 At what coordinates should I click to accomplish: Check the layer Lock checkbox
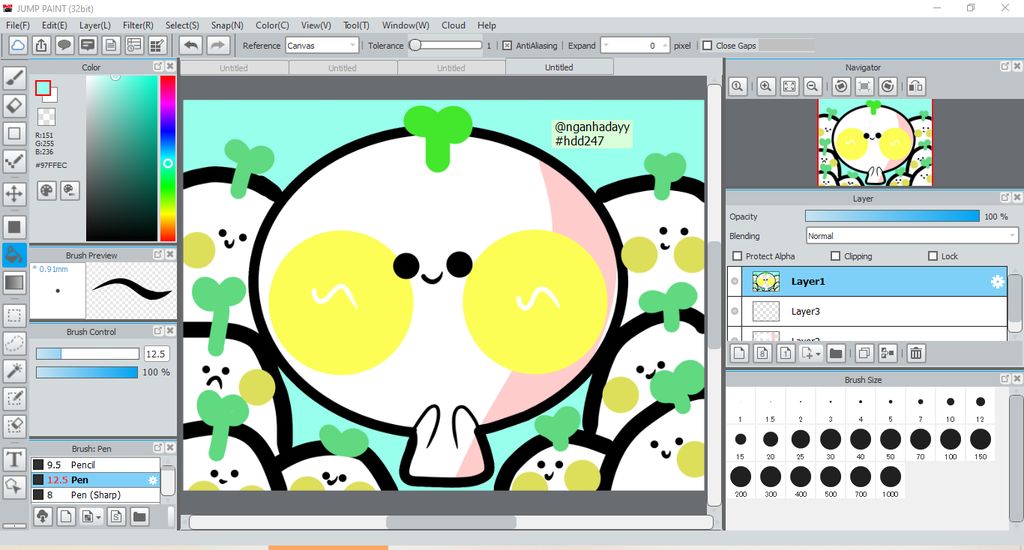click(933, 256)
